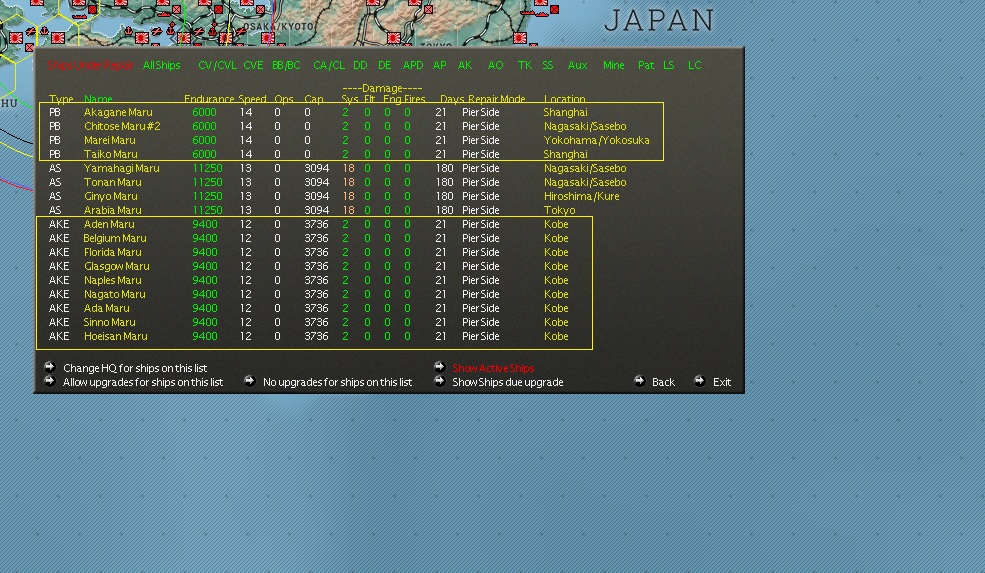Click Change HQ for ships on this list
The height and width of the screenshot is (573, 985).
(x=134, y=368)
